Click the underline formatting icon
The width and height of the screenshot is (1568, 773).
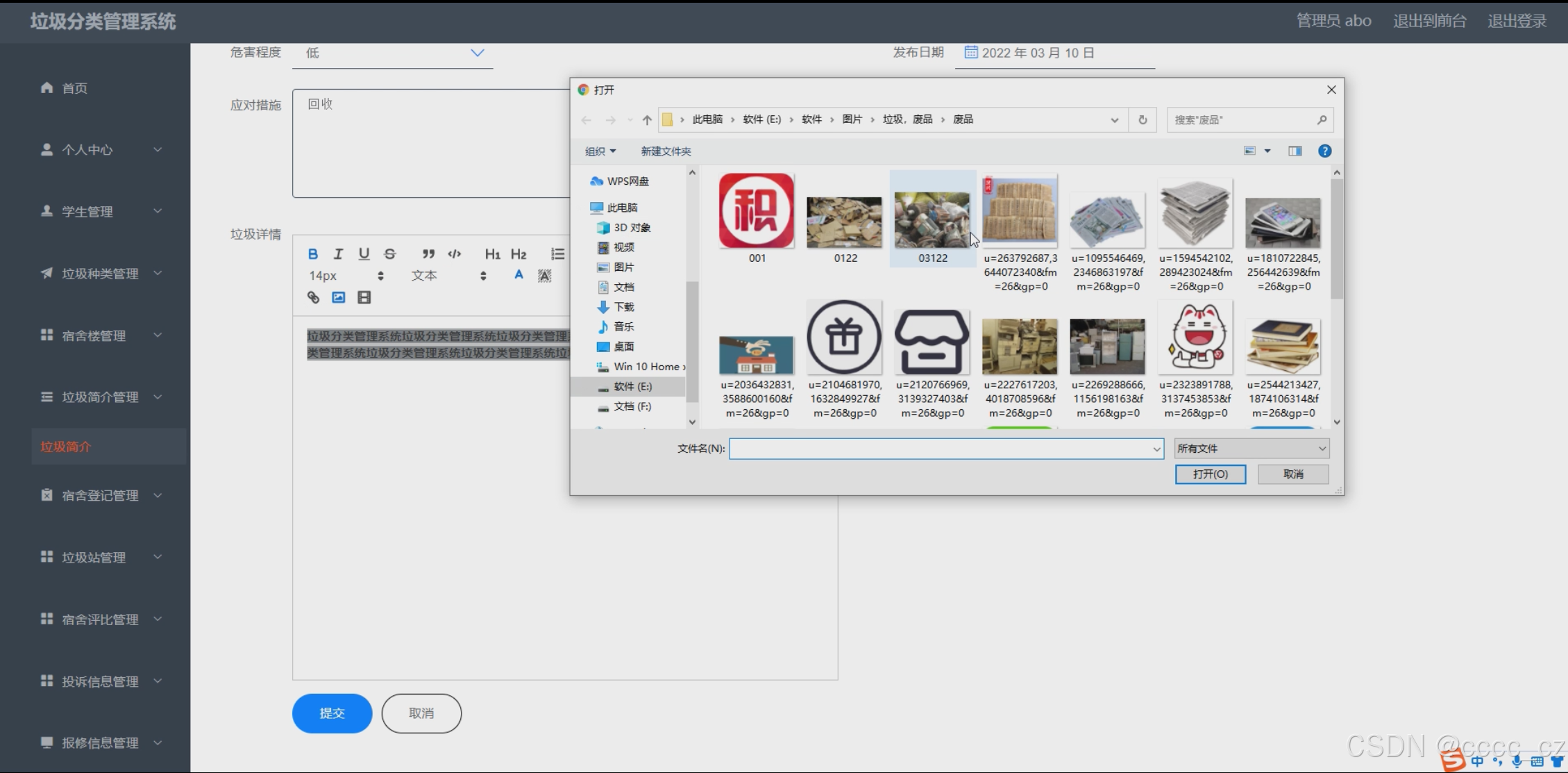[x=364, y=254]
